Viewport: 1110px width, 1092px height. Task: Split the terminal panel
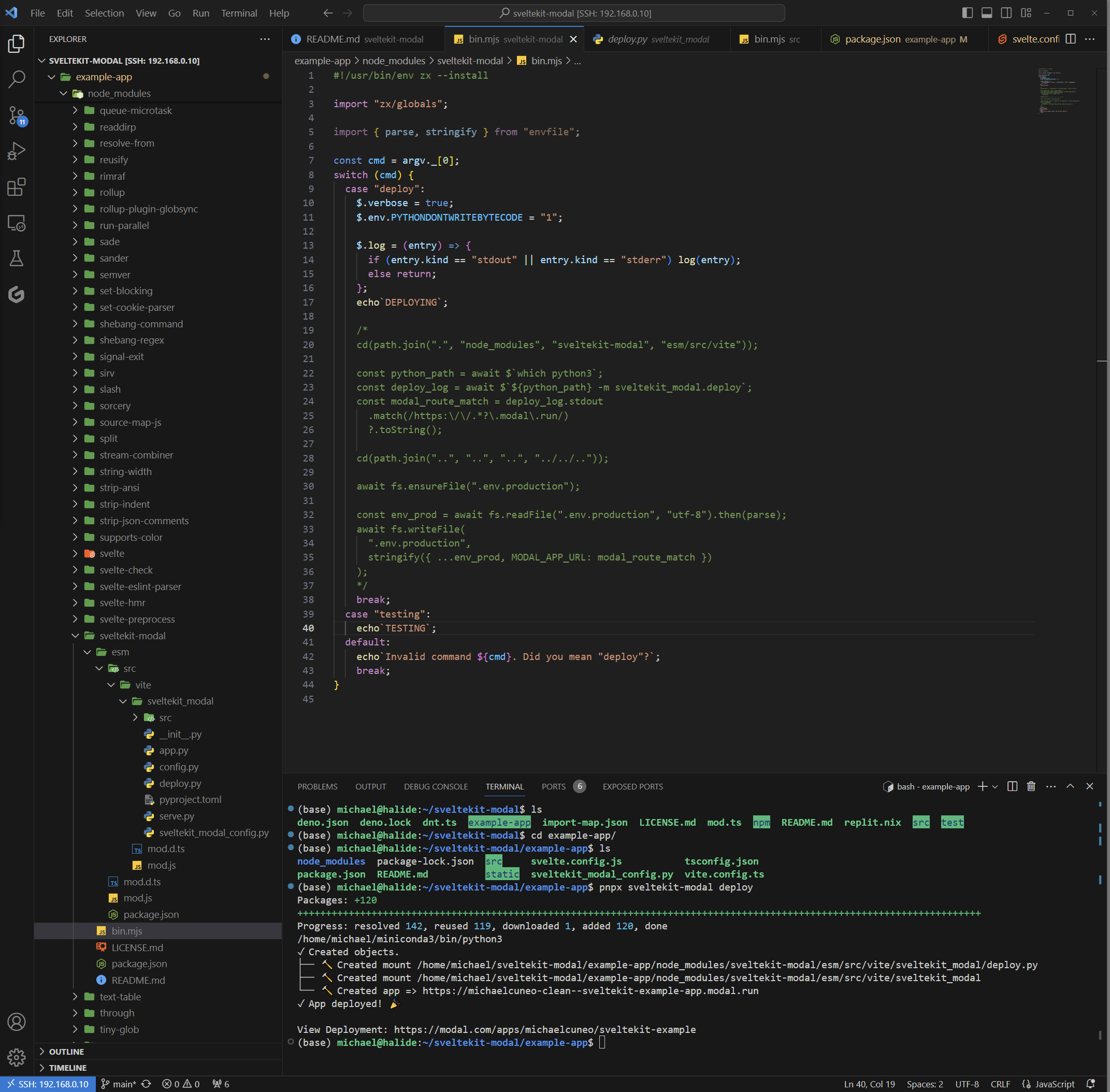point(1012,786)
